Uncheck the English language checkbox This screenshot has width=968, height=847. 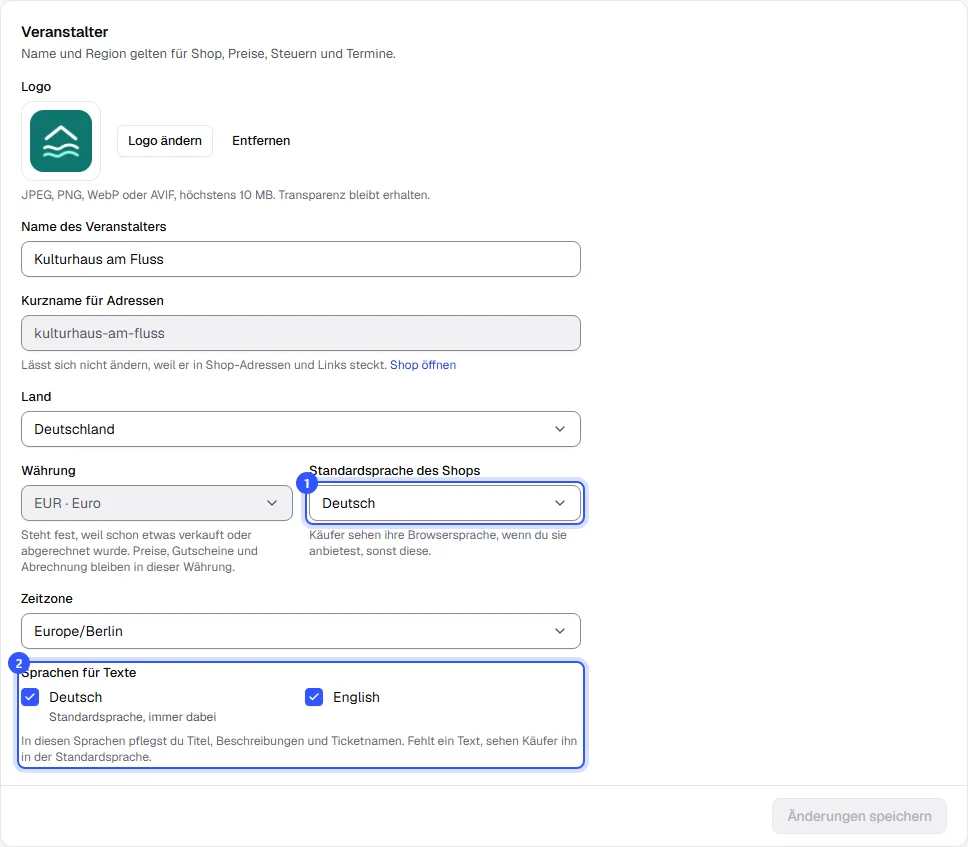pyautogui.click(x=314, y=697)
